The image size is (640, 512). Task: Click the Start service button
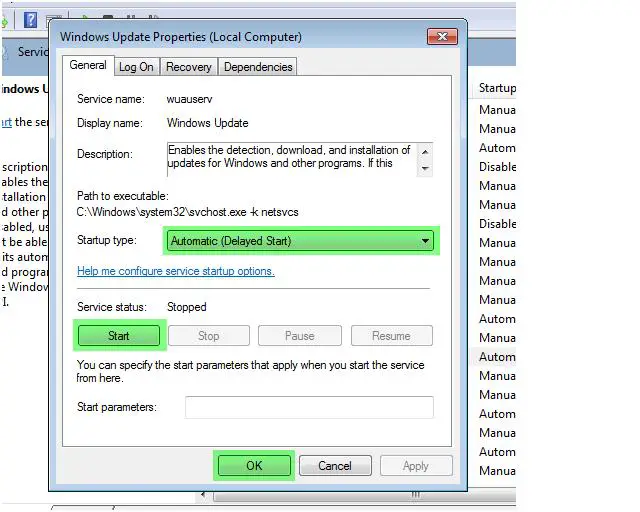pyautogui.click(x=119, y=336)
